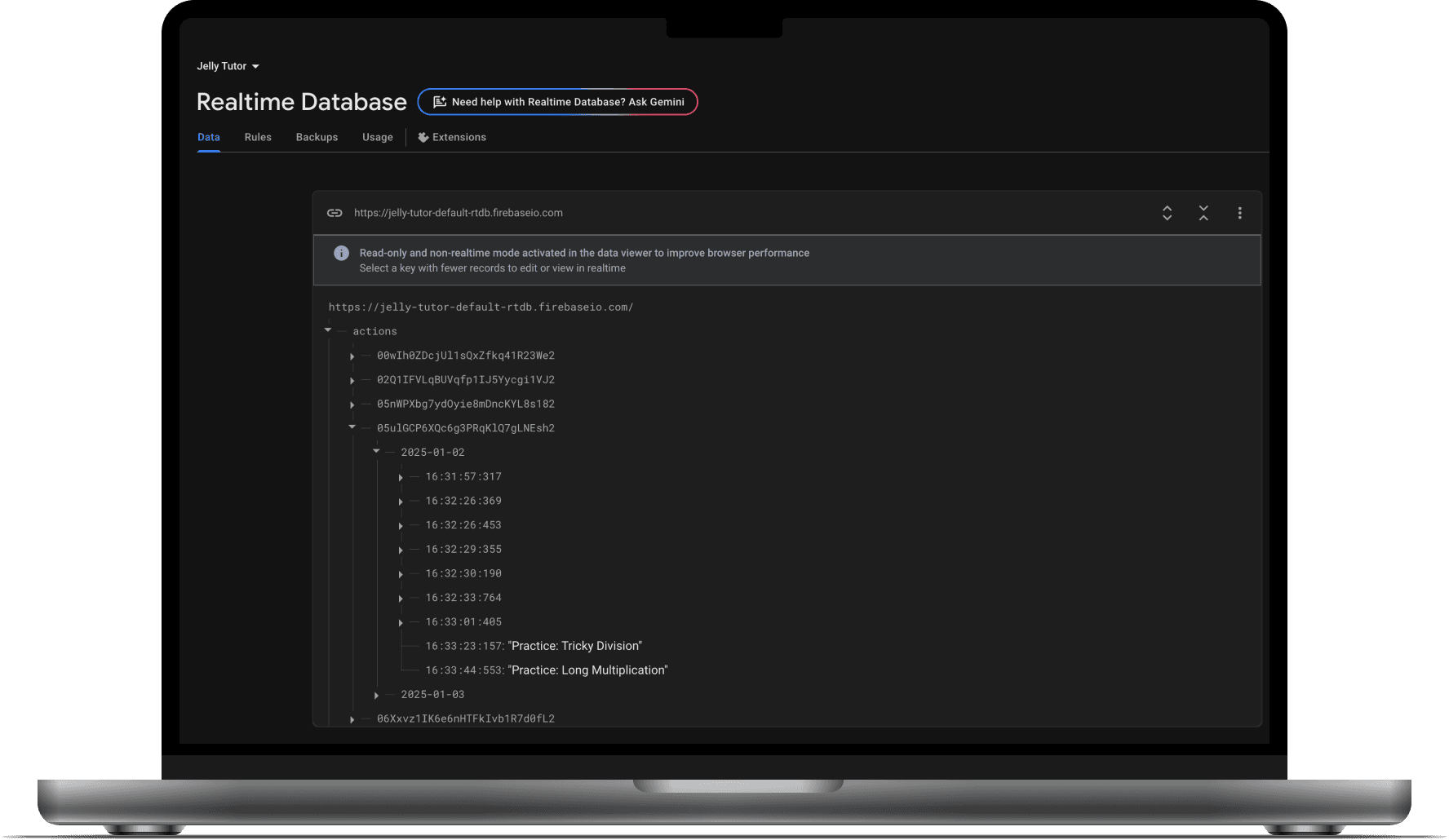Click the info icon in the read-only banner

click(341, 254)
